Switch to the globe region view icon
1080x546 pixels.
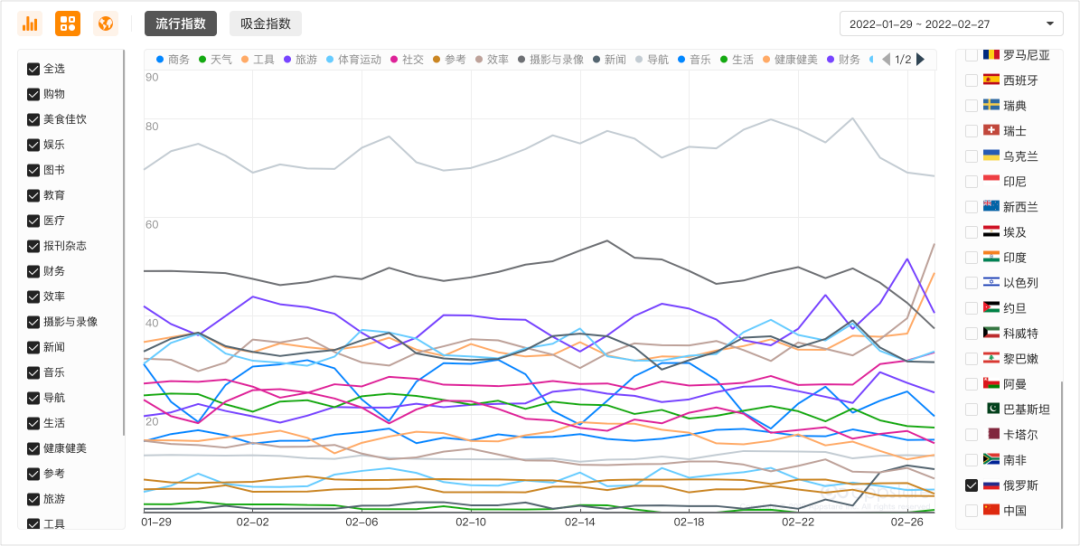(x=105, y=23)
